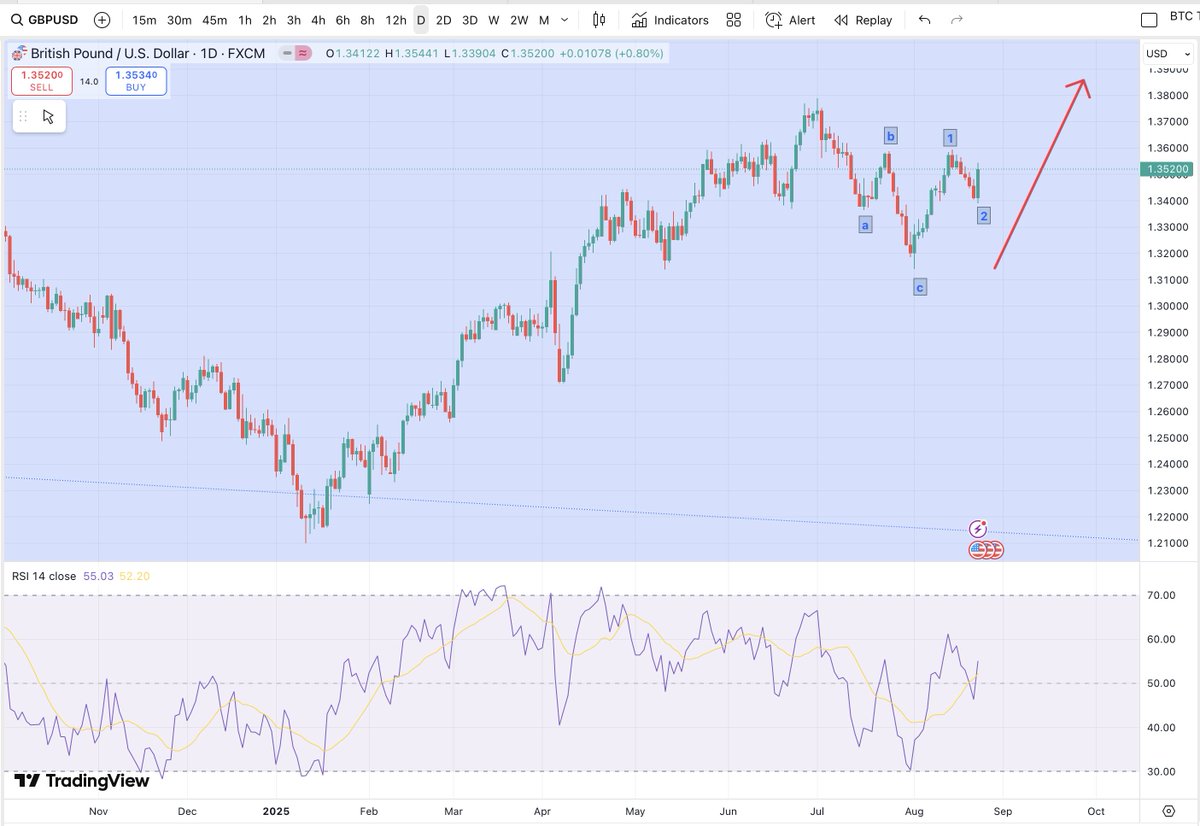Expand the timeframe chevron after M

coord(562,19)
